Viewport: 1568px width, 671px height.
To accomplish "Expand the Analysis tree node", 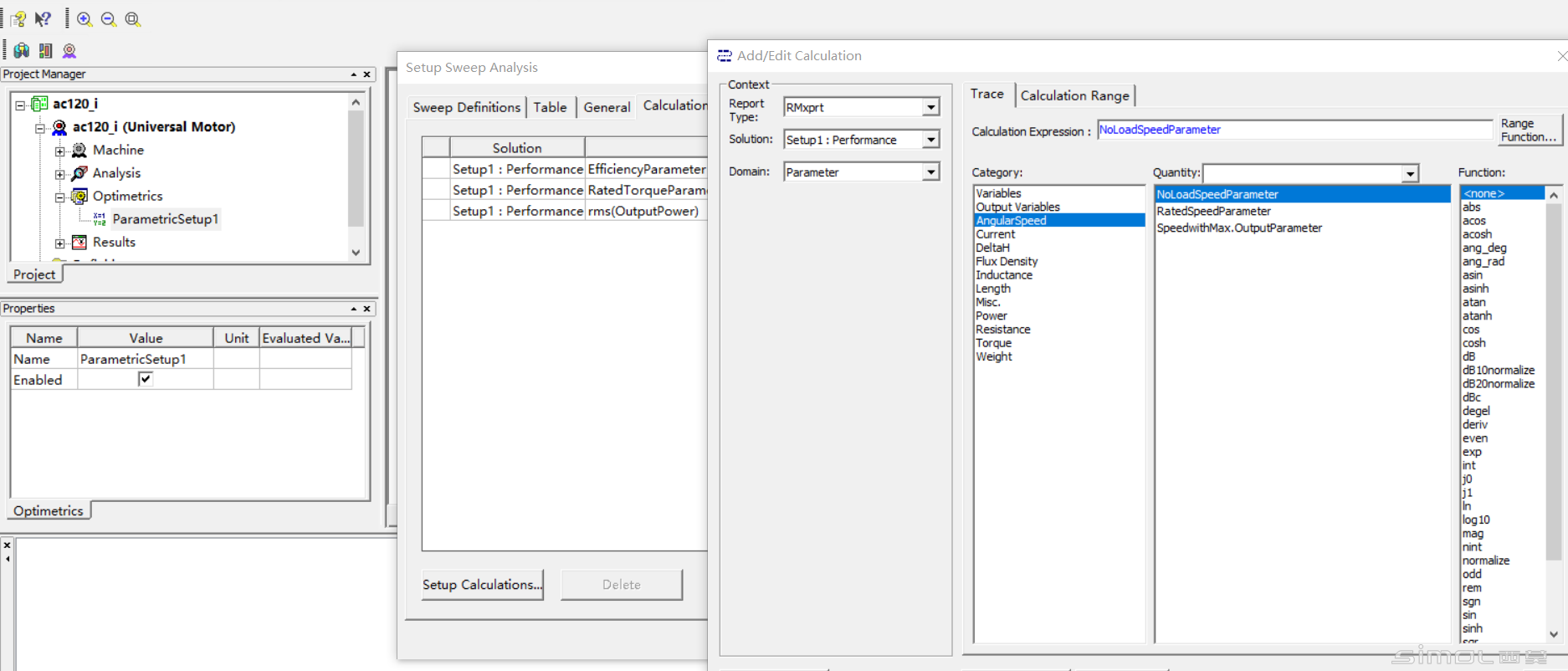I will (60, 175).
